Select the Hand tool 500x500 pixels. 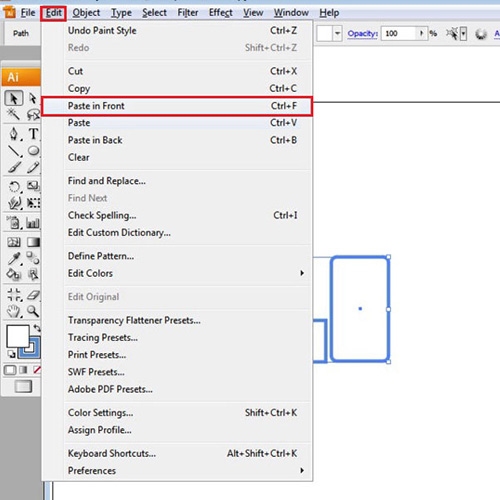pos(14,311)
